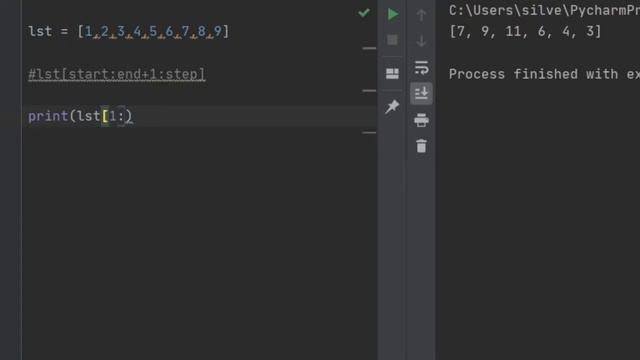
Task: Click the 'Process finished with' console message
Action: pyautogui.click(x=544, y=74)
